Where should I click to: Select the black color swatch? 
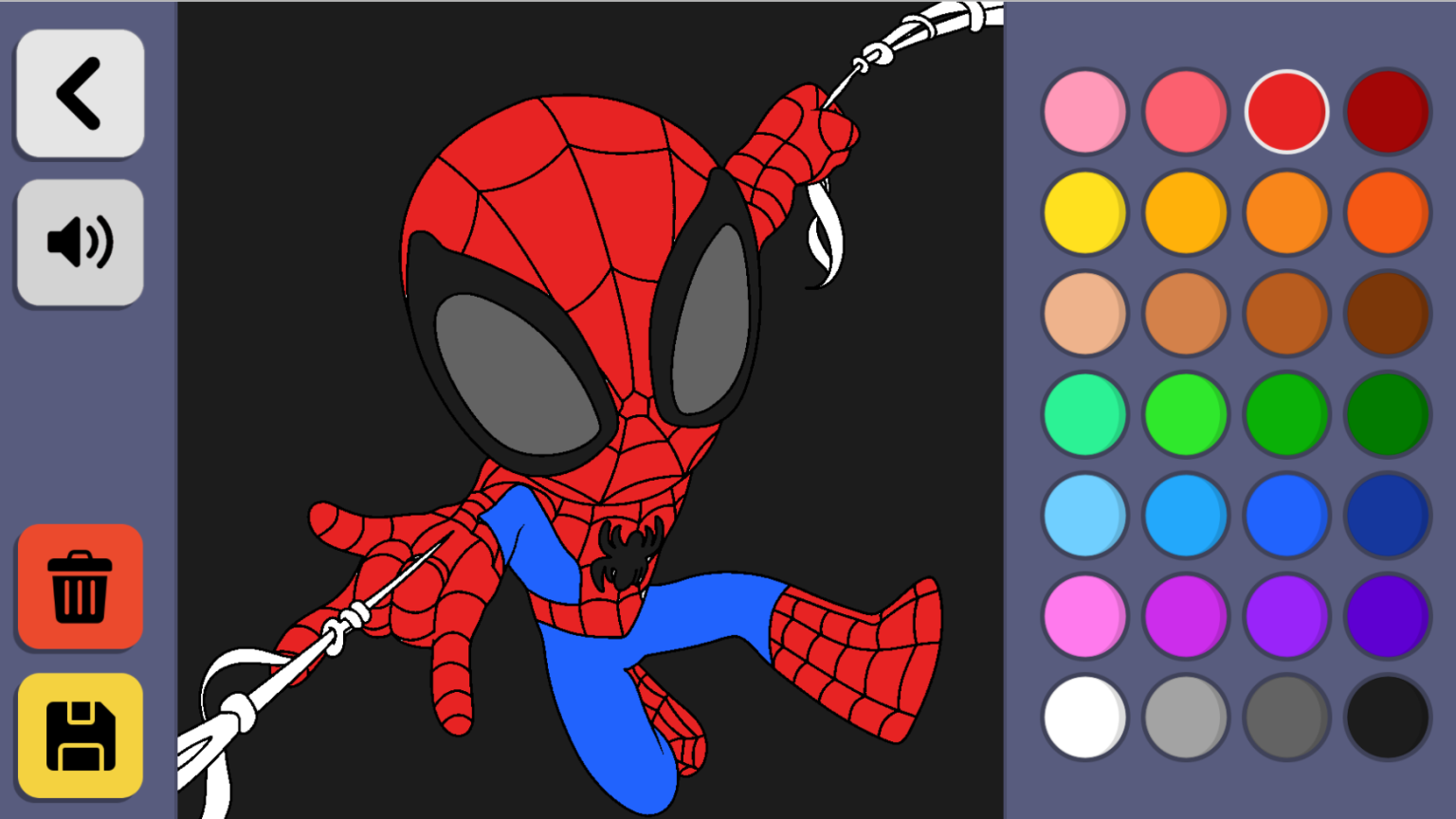[x=1388, y=719]
